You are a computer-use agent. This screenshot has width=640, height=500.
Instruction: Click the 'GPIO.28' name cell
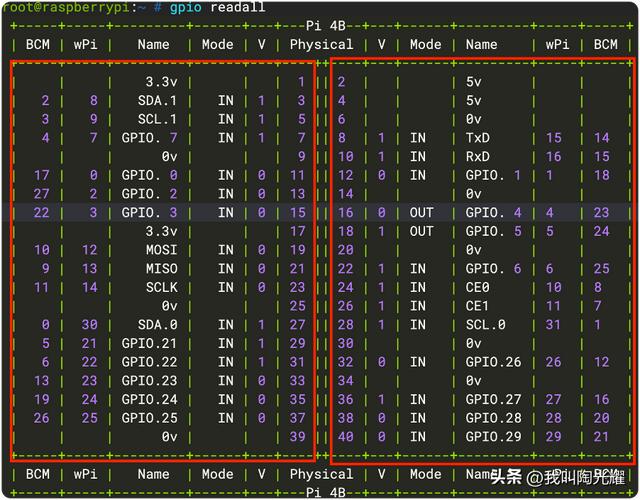click(x=493, y=418)
